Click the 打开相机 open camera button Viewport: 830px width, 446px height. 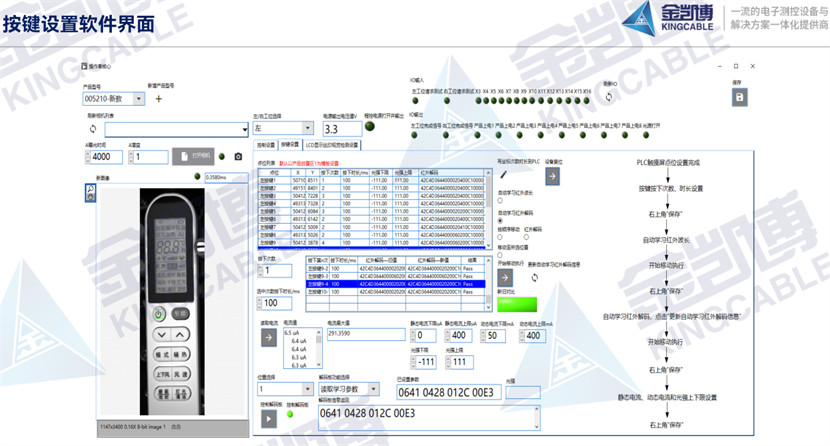pos(198,156)
